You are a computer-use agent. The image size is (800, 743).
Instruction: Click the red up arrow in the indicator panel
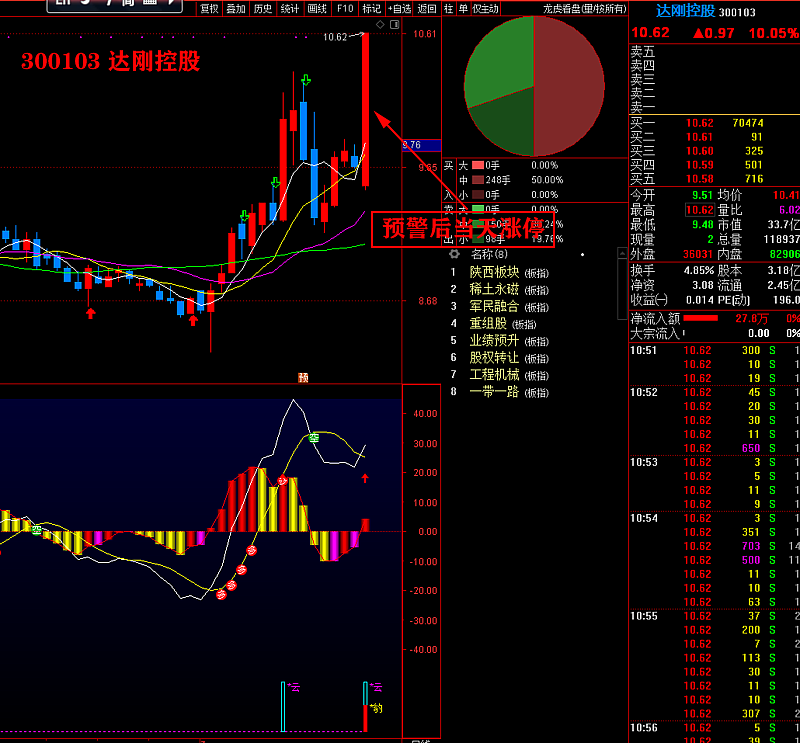(365, 479)
